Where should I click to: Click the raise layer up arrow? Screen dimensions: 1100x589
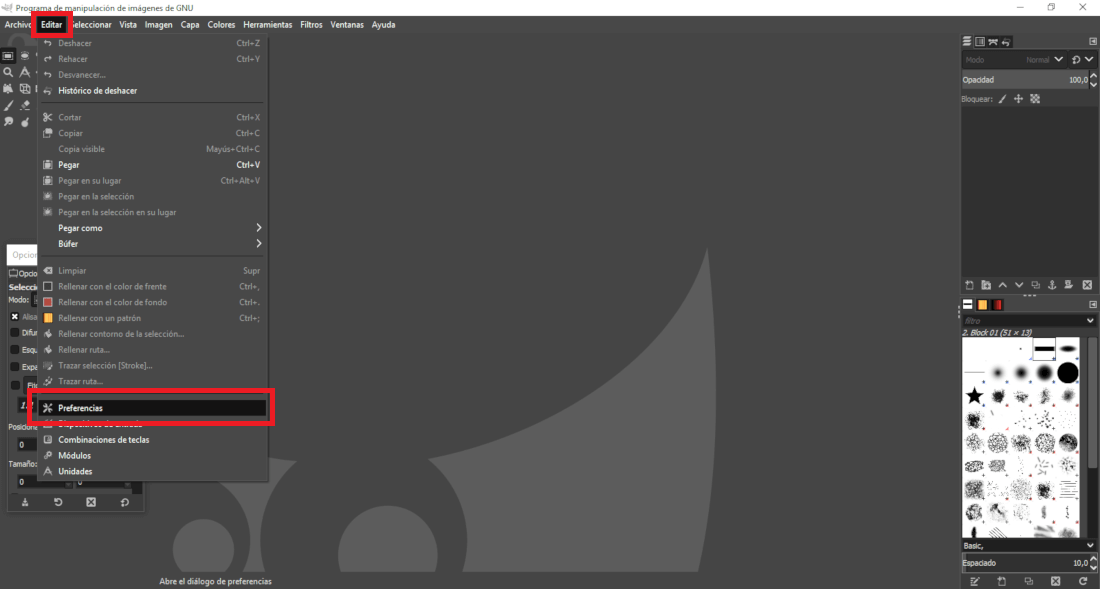(x=1002, y=285)
